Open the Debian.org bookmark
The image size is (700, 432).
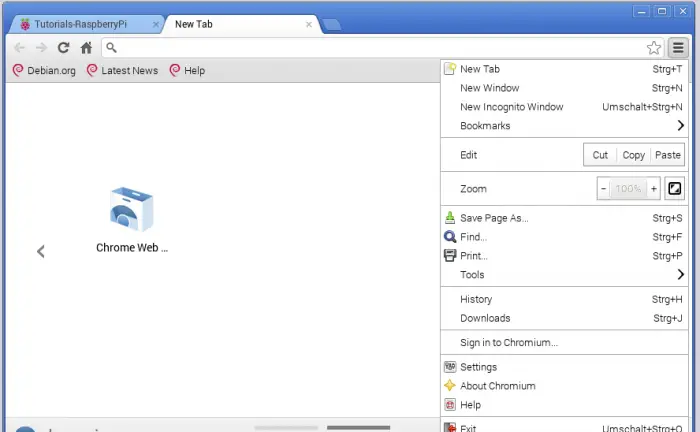tap(44, 71)
